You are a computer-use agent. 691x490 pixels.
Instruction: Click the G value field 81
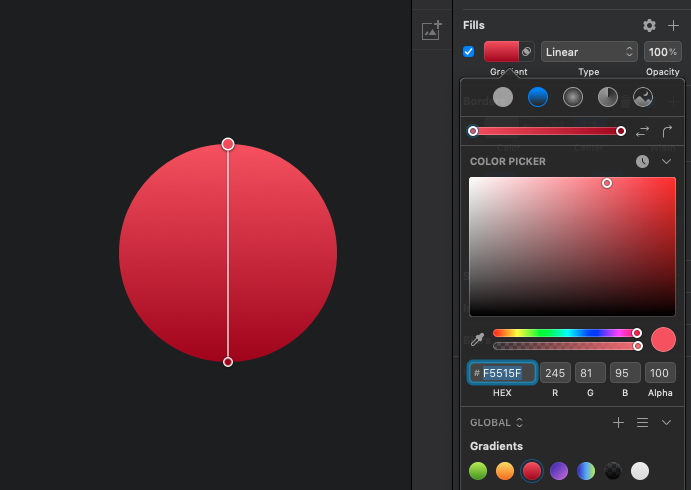click(x=590, y=373)
